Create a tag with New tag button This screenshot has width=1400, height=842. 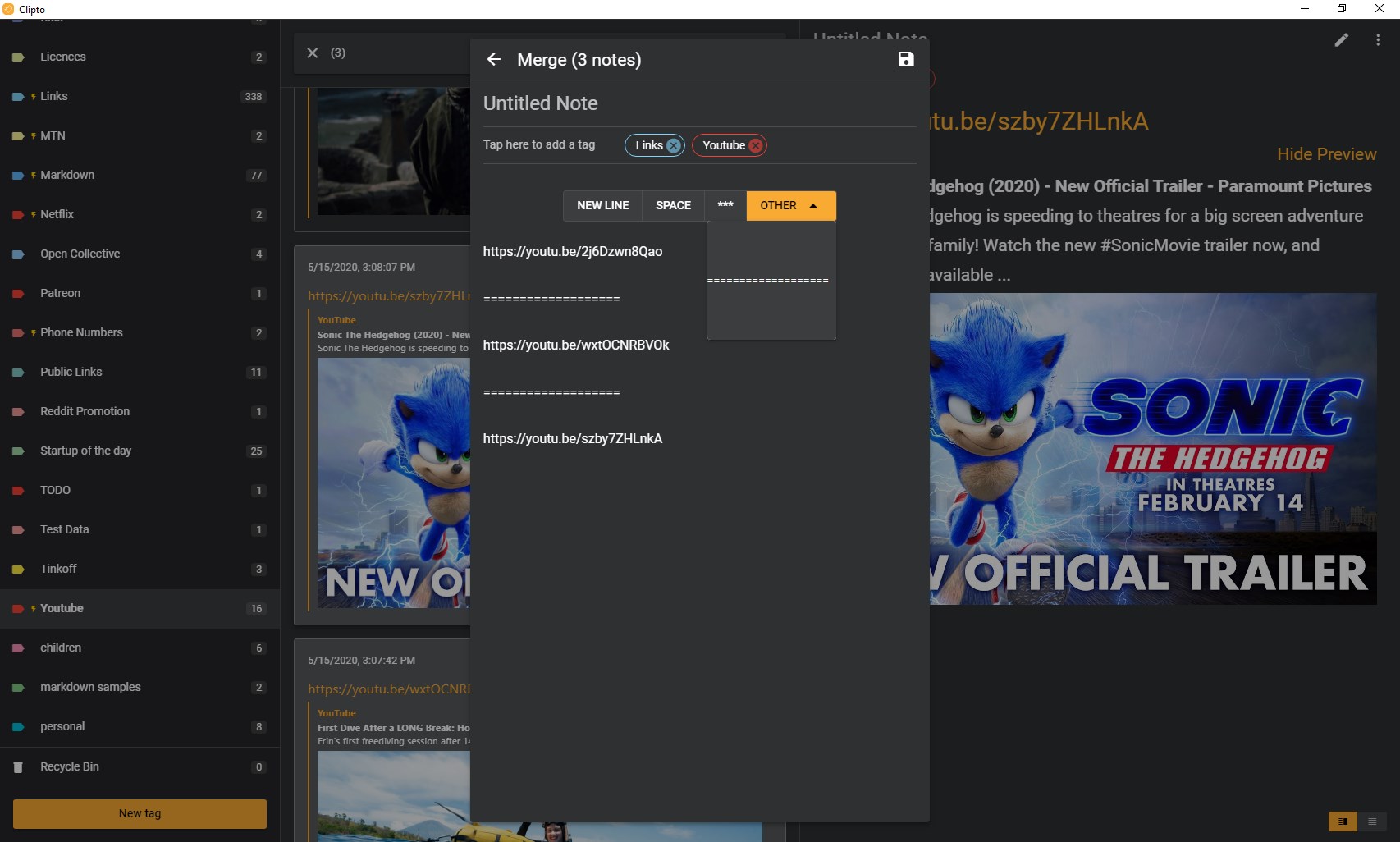[x=140, y=813]
